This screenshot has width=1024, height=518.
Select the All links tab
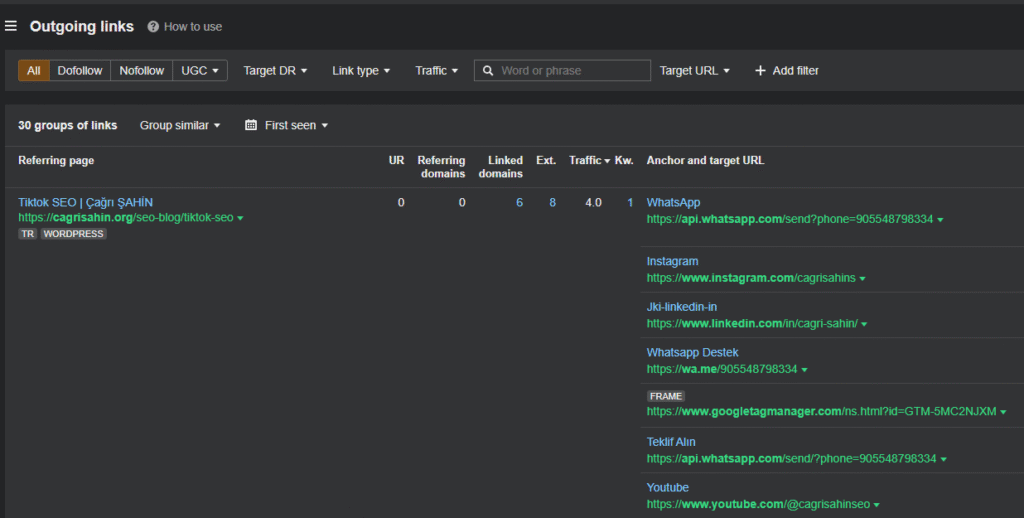34,71
